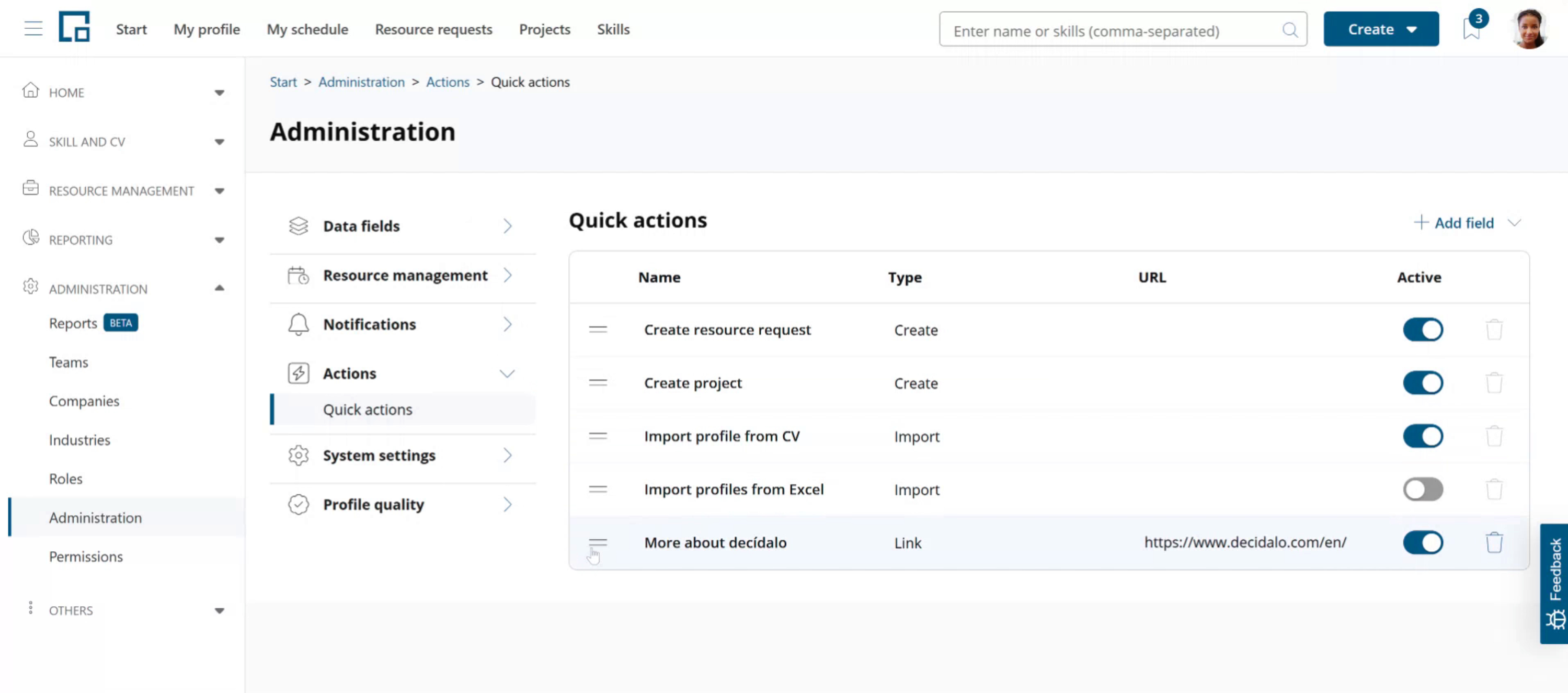Delete the Create project quick action

[1494, 383]
